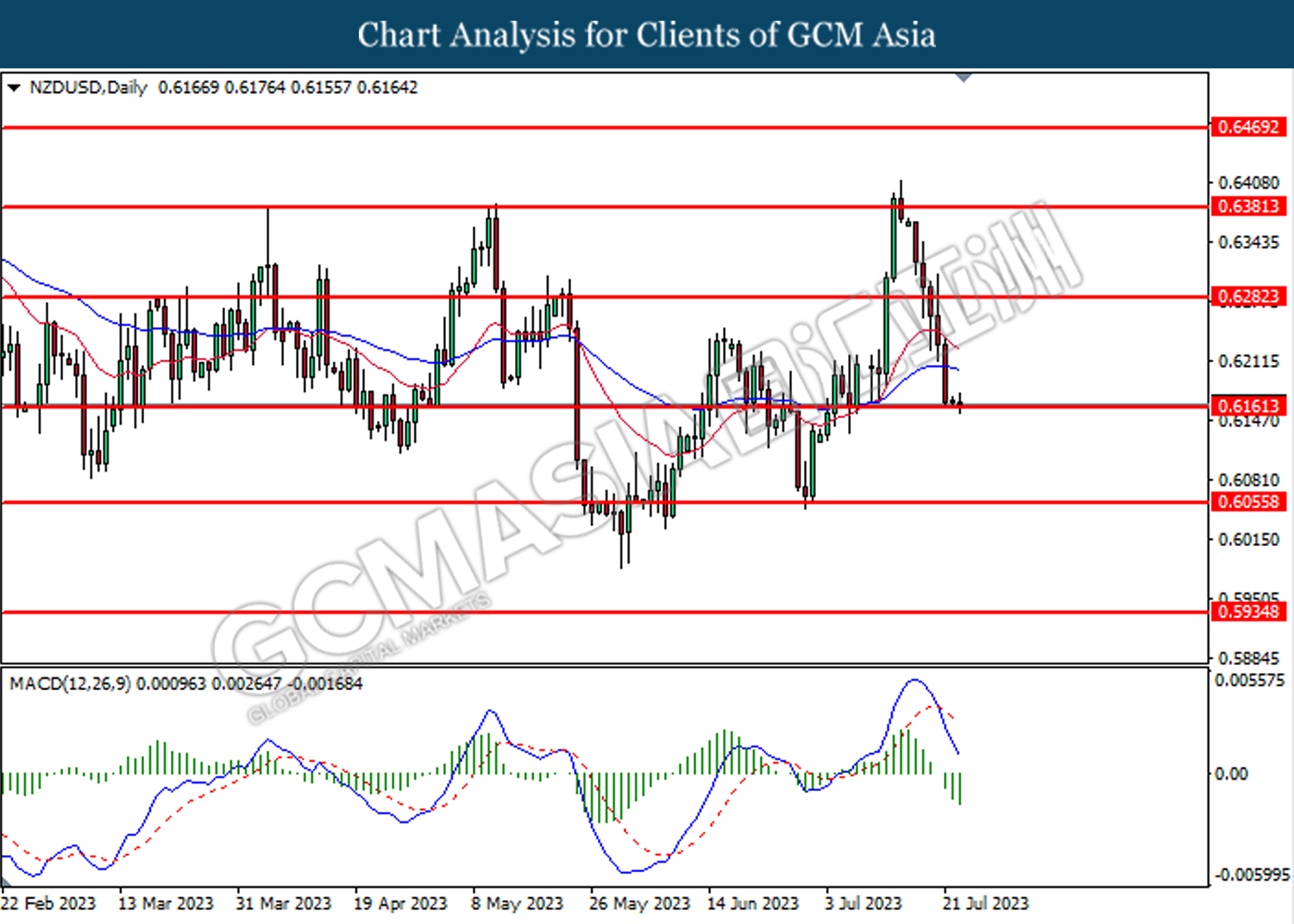1294x924 pixels.
Task: Click the Chart Analysis for Clients heading
Action: pyautogui.click(x=647, y=35)
